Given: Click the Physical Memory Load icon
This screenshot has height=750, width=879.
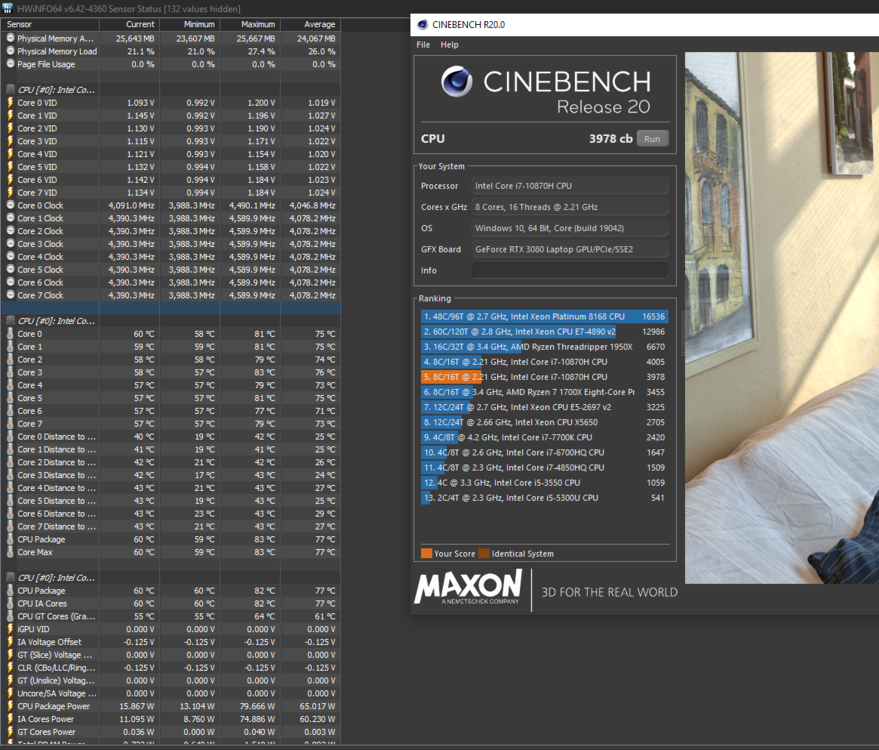Looking at the screenshot, I should pos(10,51).
